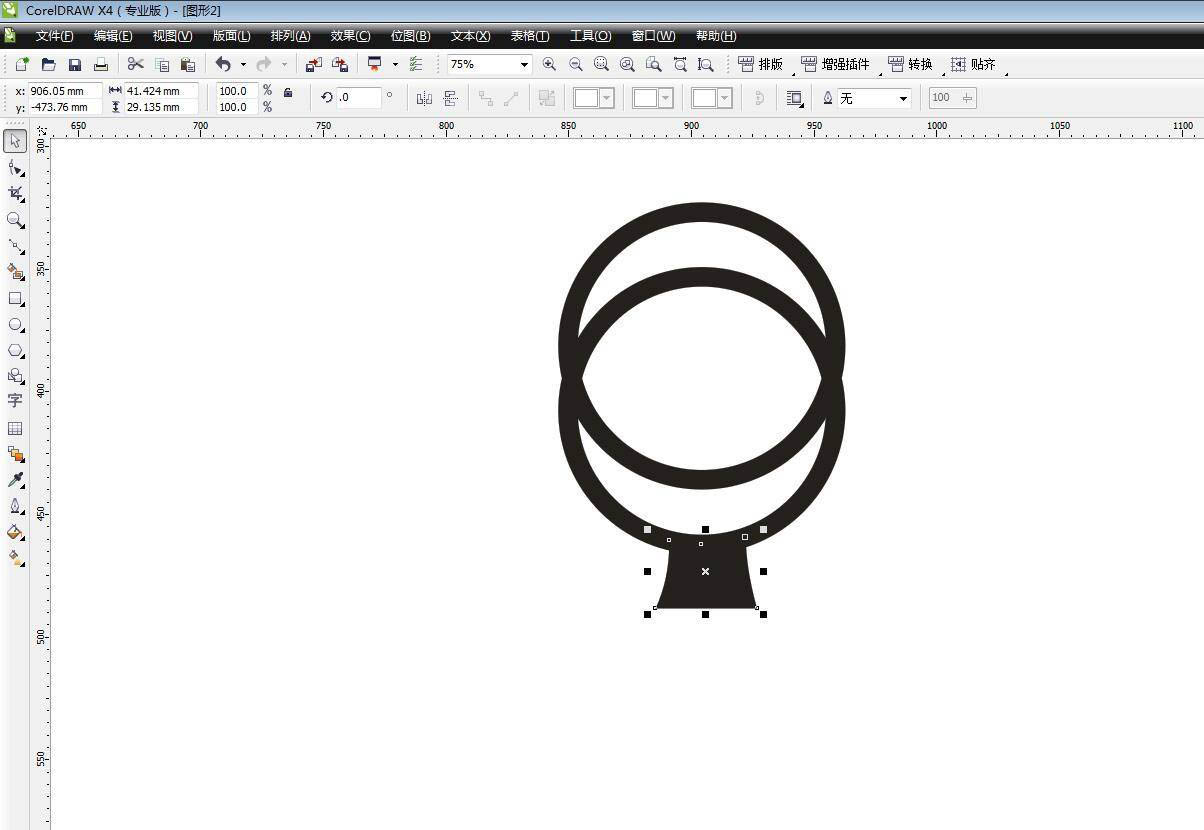Pick the Eyedropper tool

coord(15,480)
